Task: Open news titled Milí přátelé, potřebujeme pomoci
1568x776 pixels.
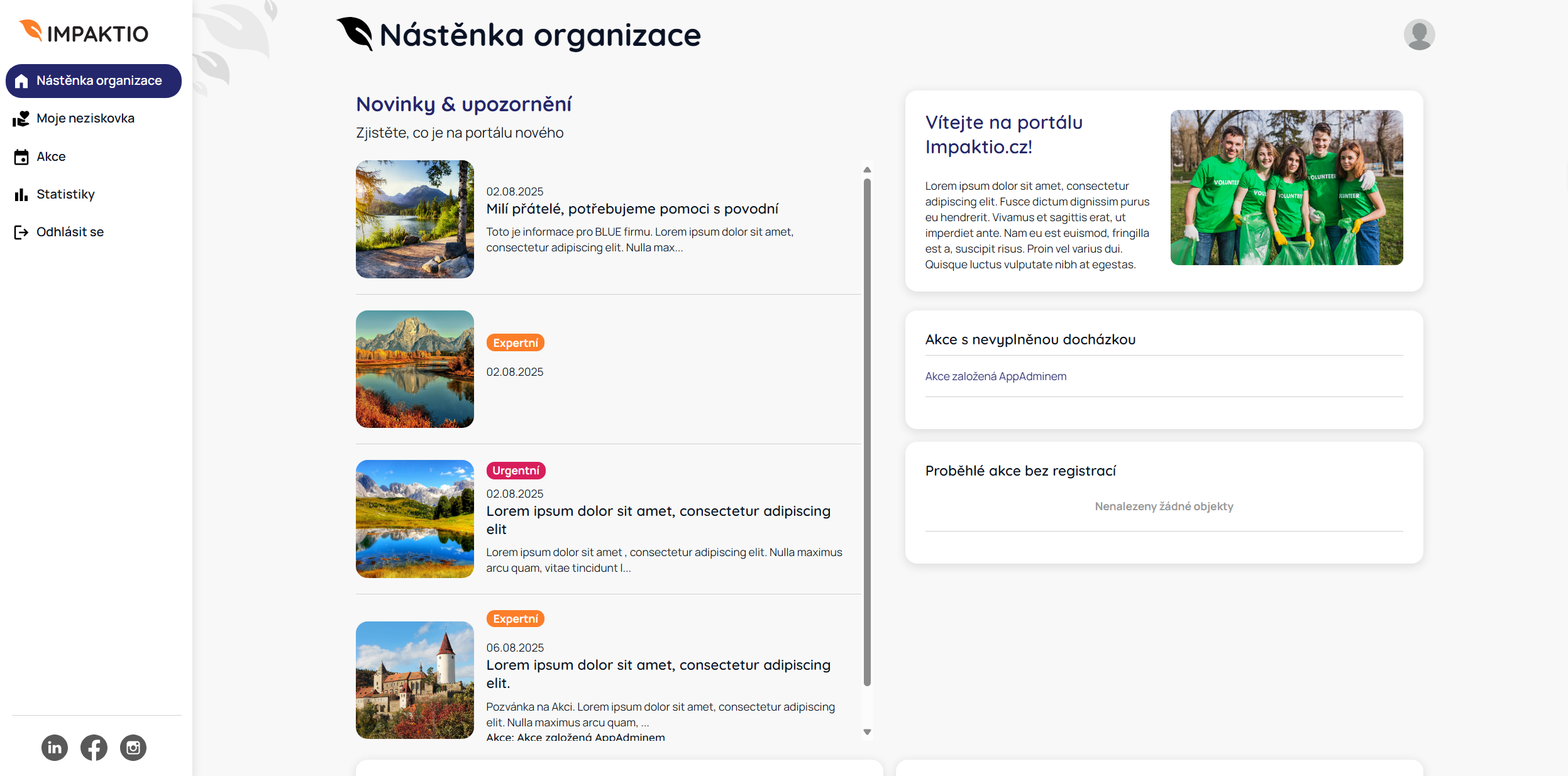Action: pos(632,209)
